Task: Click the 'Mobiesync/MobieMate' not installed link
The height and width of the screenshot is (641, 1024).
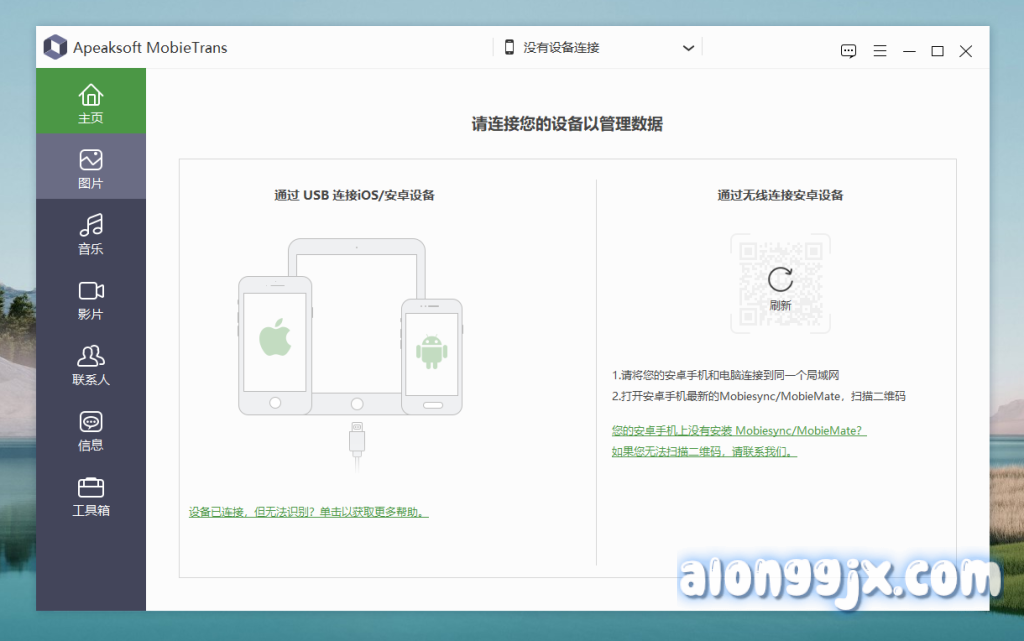Action: [x=738, y=431]
